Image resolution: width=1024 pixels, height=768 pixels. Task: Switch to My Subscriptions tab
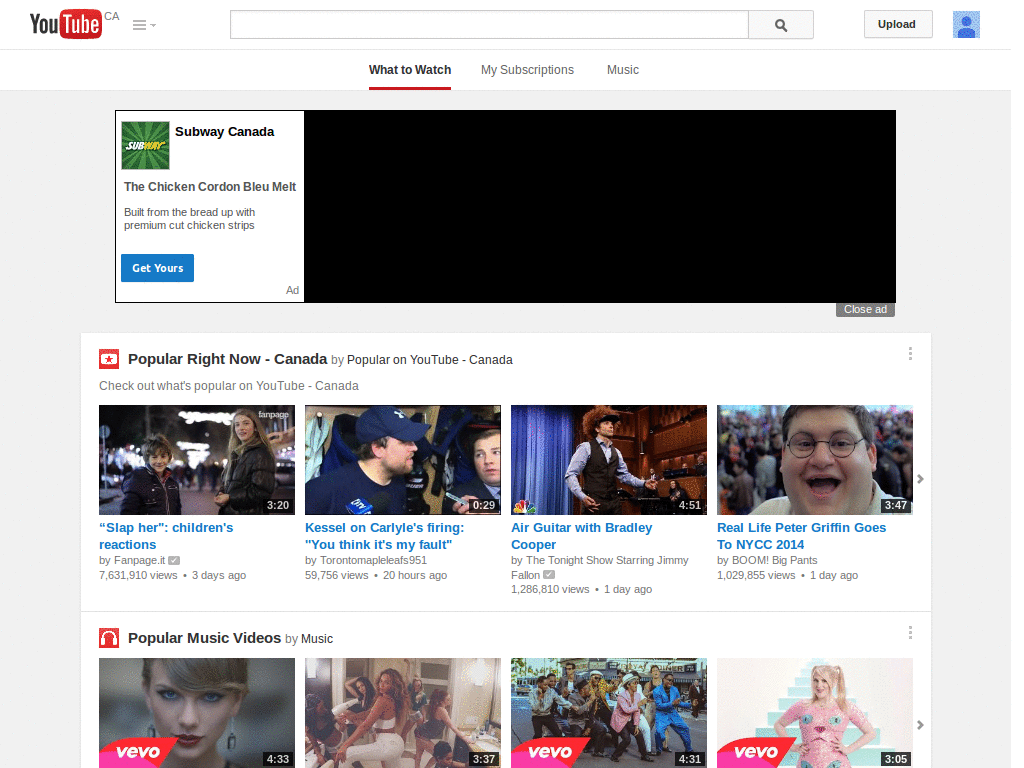[527, 70]
